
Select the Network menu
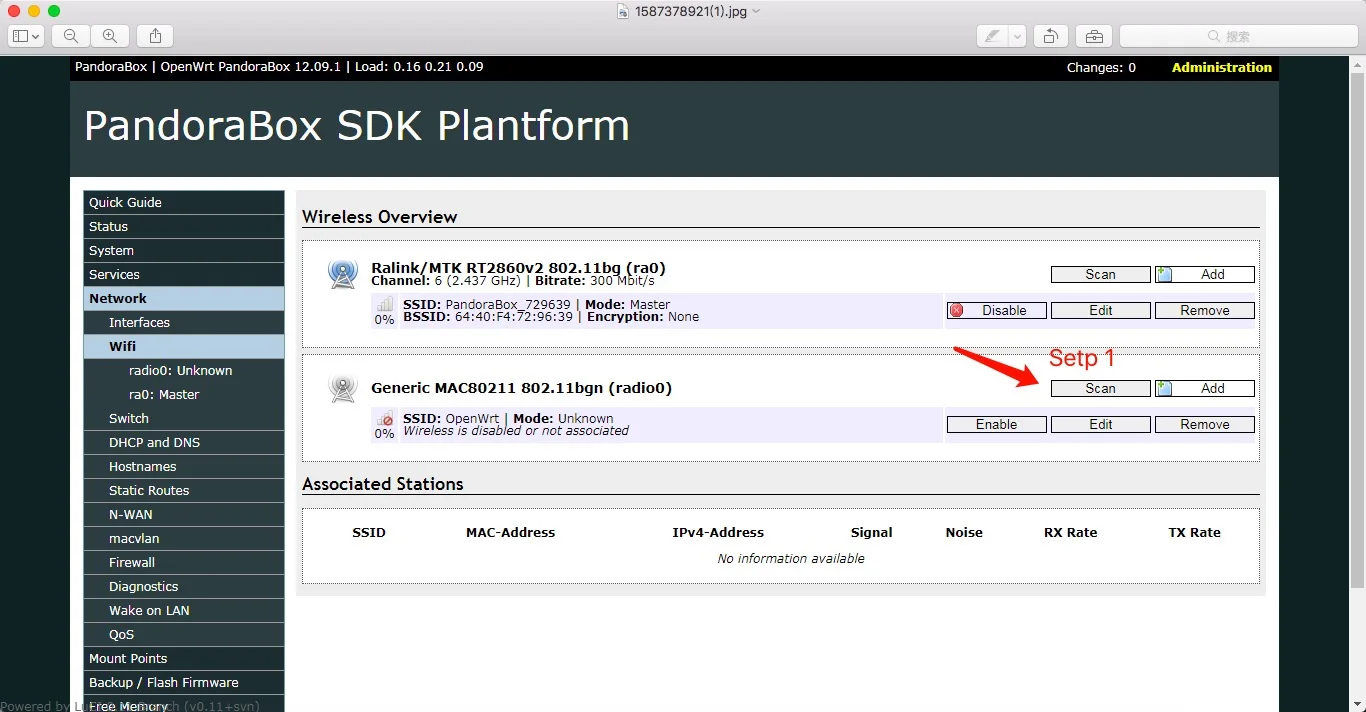click(184, 298)
